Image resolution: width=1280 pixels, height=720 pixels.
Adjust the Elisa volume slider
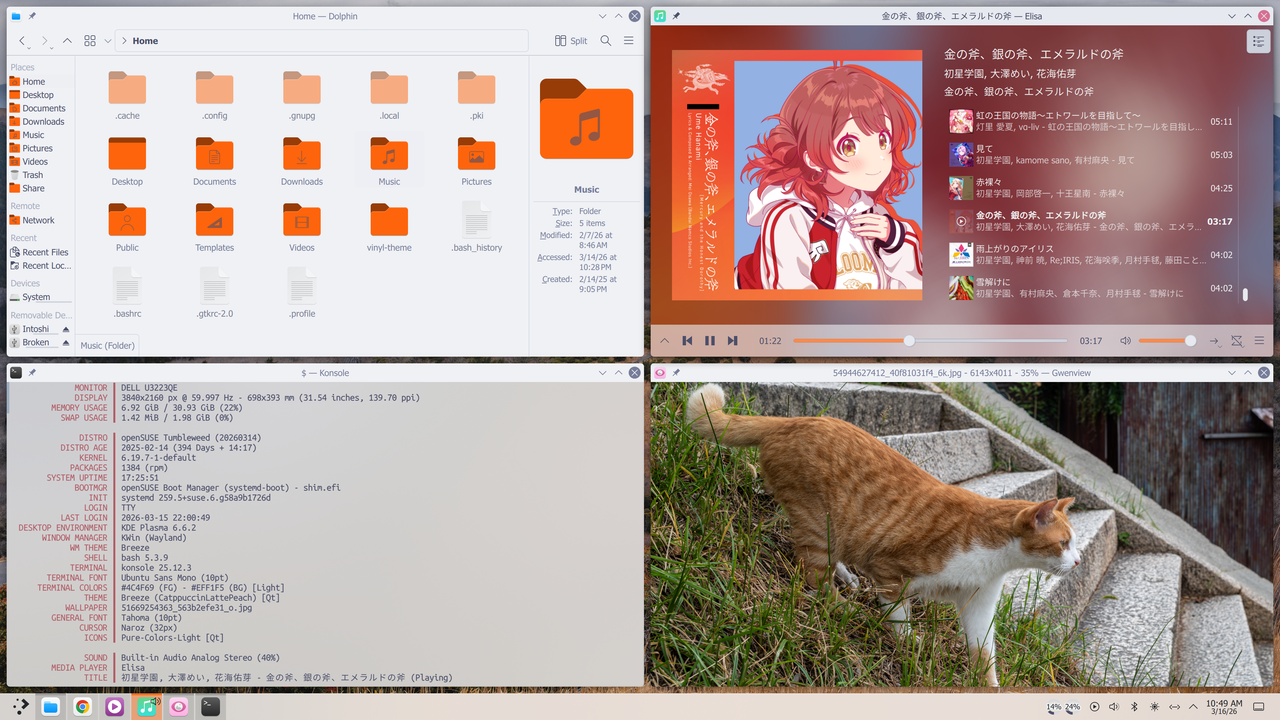[x=1167, y=341]
